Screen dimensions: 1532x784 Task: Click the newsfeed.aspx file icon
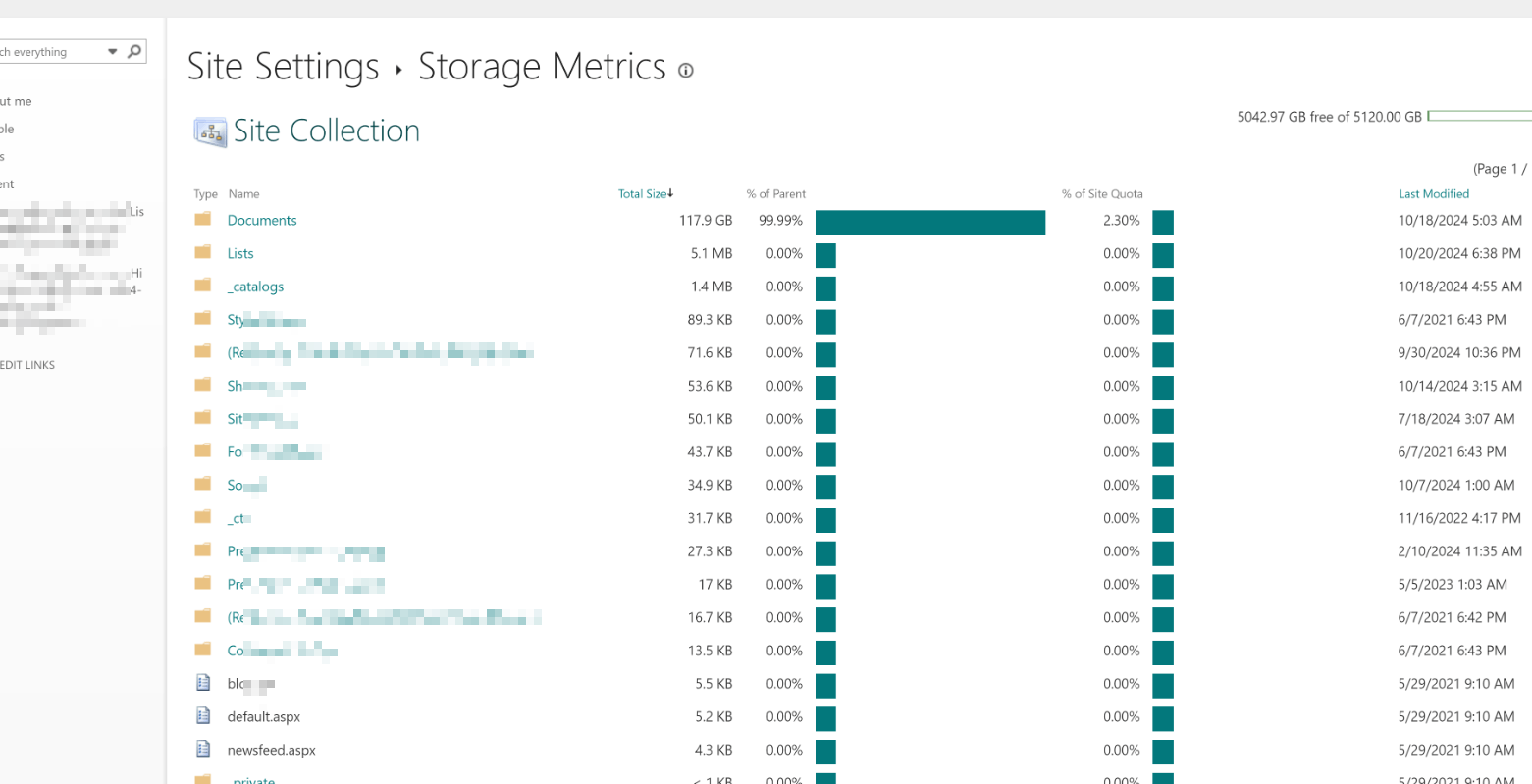pyautogui.click(x=203, y=750)
